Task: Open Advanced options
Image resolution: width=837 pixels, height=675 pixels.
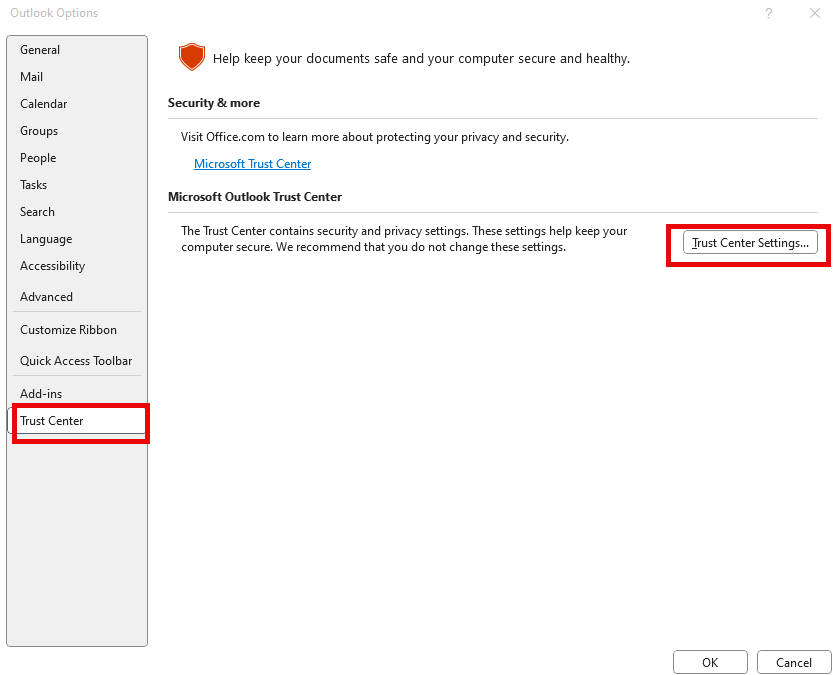Action: click(x=77, y=297)
